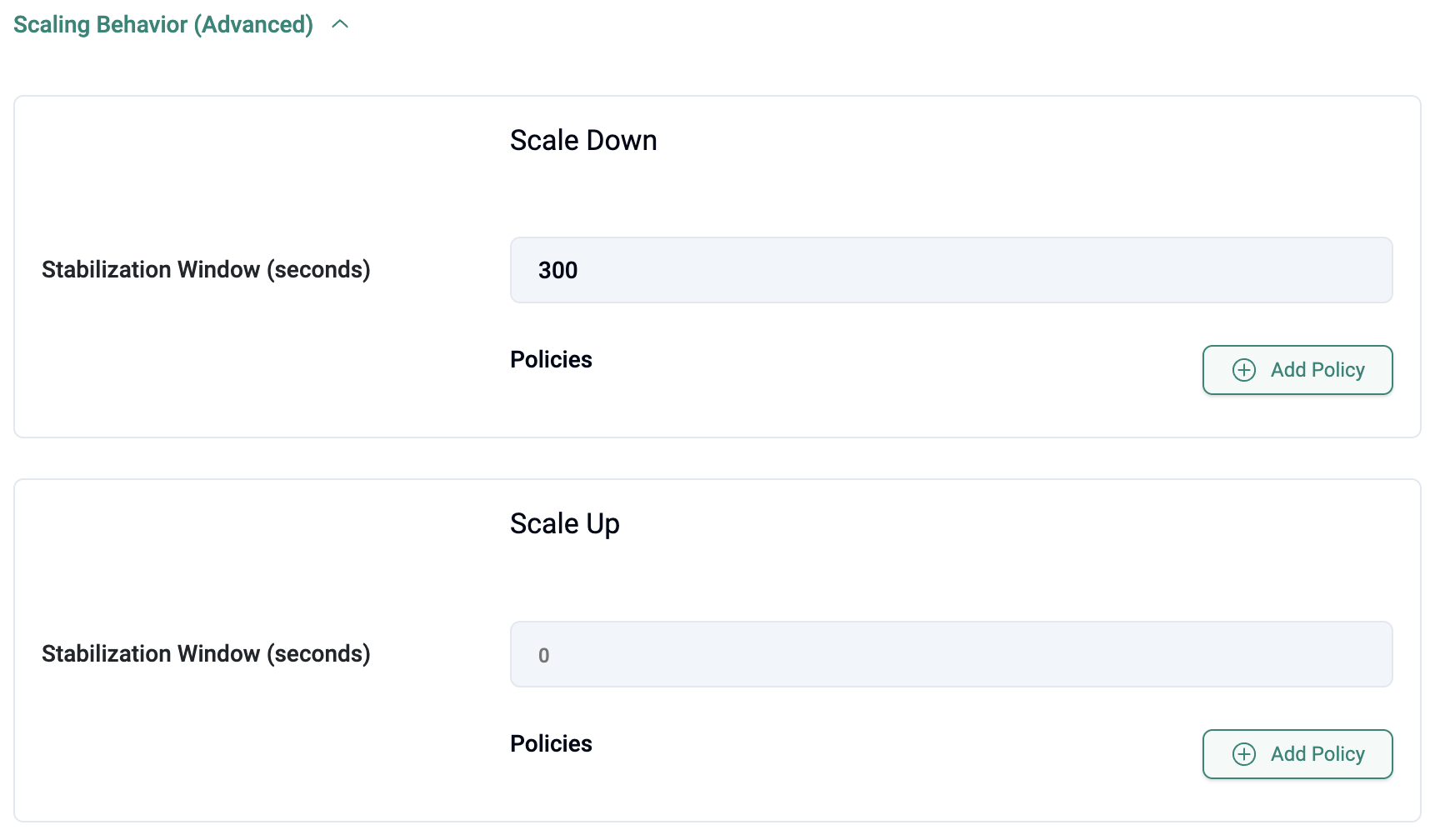Click the 0 placeholder in Scale Up

pos(544,656)
